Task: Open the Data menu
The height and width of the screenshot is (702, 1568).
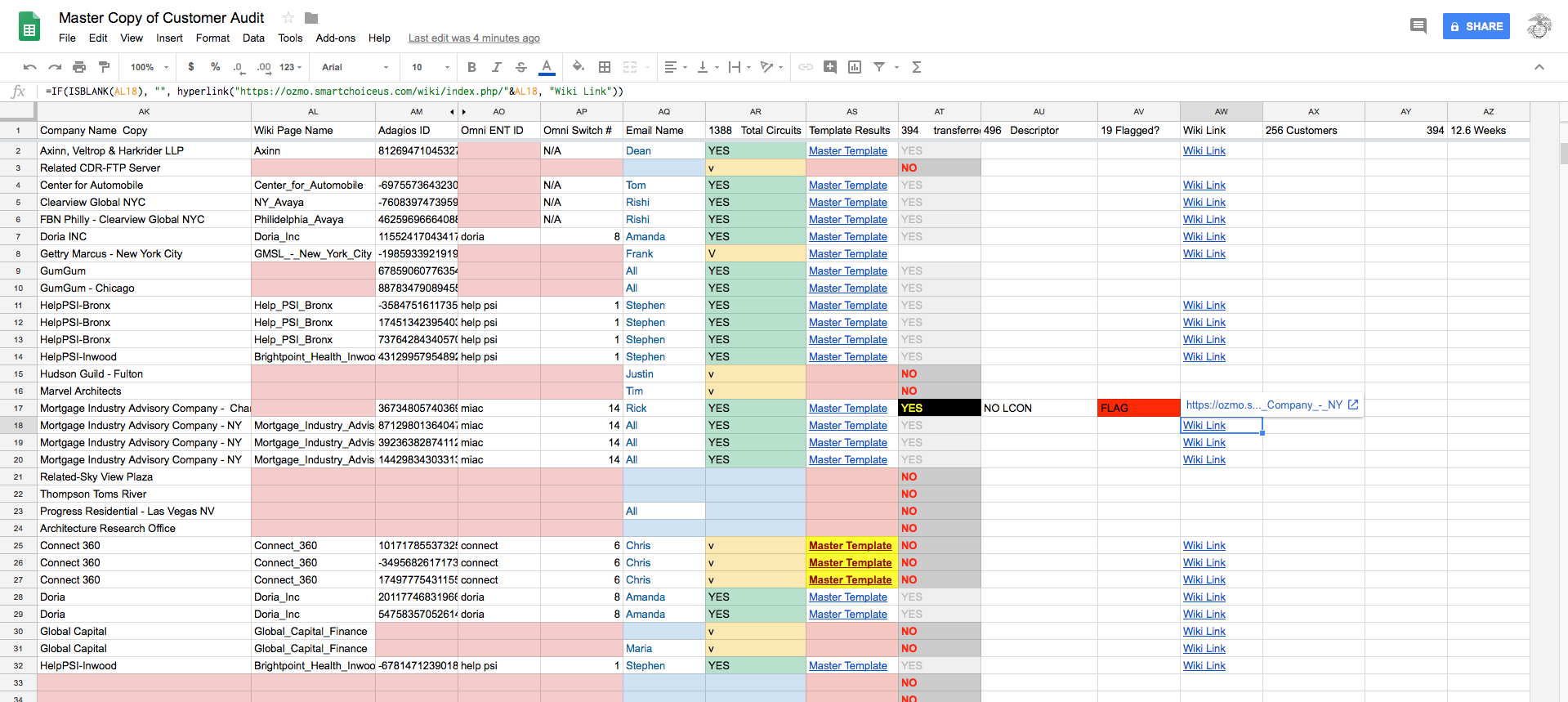Action: (x=253, y=38)
